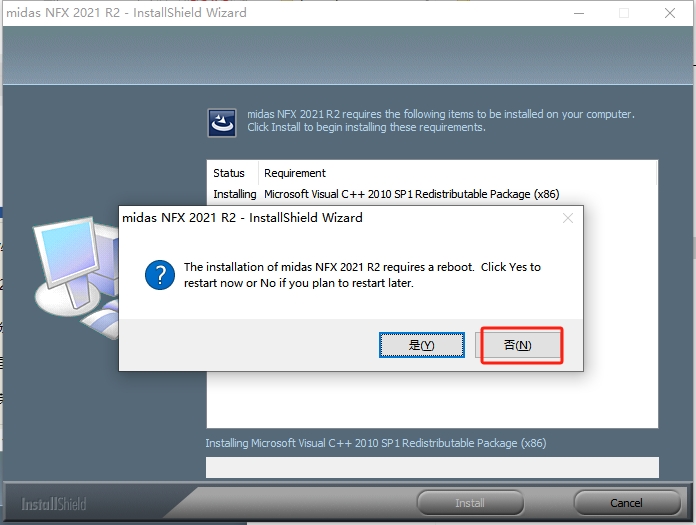696x525 pixels.
Task: Click the Cancel button in wizard
Action: [626, 503]
